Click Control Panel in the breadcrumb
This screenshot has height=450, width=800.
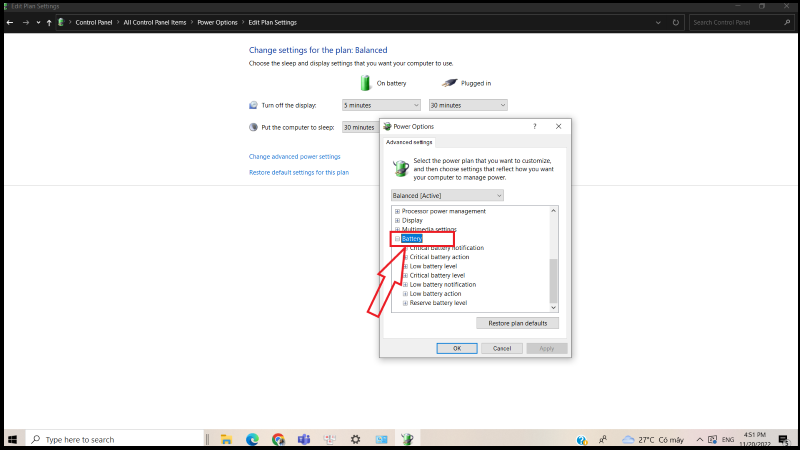pyautogui.click(x=94, y=22)
